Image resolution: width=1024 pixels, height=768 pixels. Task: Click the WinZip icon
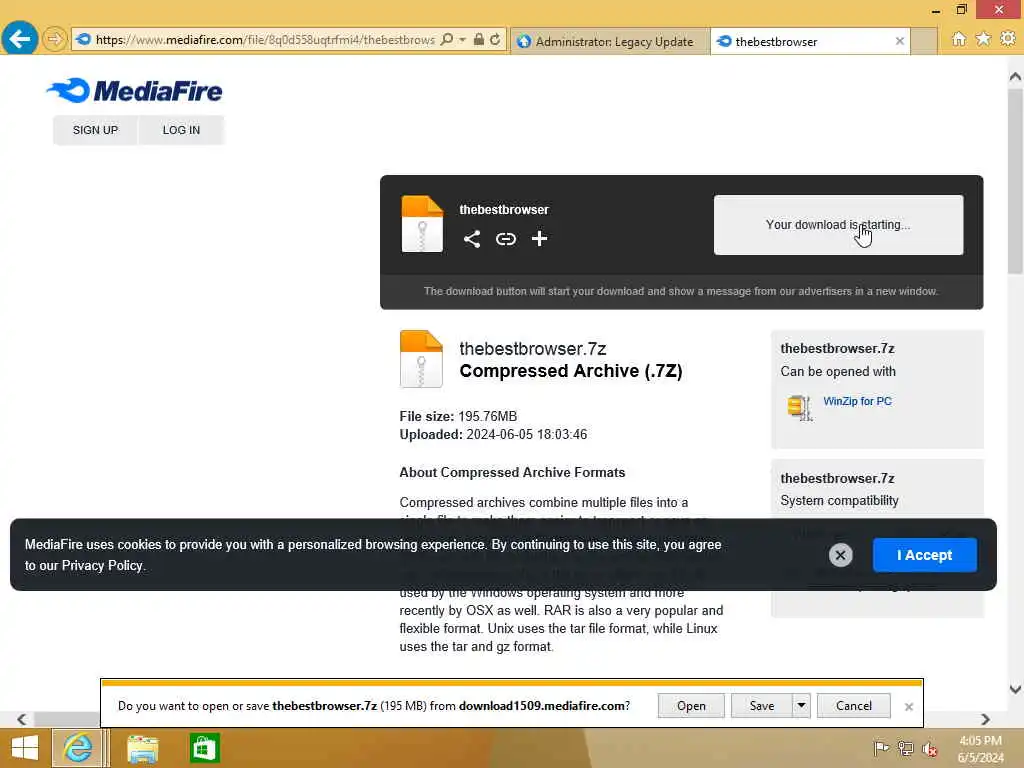coord(800,408)
